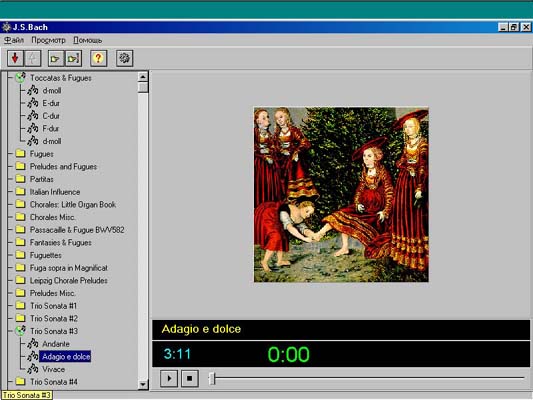Open help with the question mark icon
The image size is (533, 400).
(99, 58)
